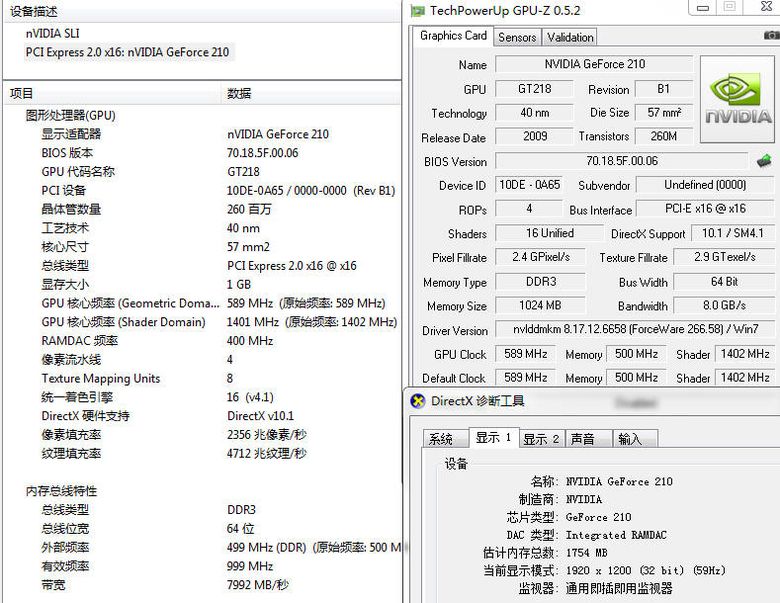Viewport: 780px width, 603px height.
Task: Click the DirectX Support field 10.1 / SM4.1
Action: [x=732, y=233]
